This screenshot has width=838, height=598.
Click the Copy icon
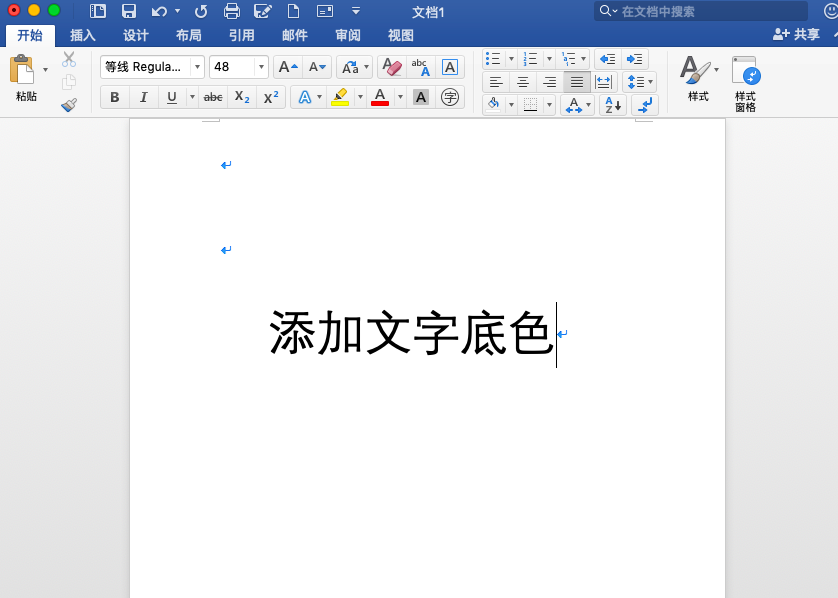(68, 82)
